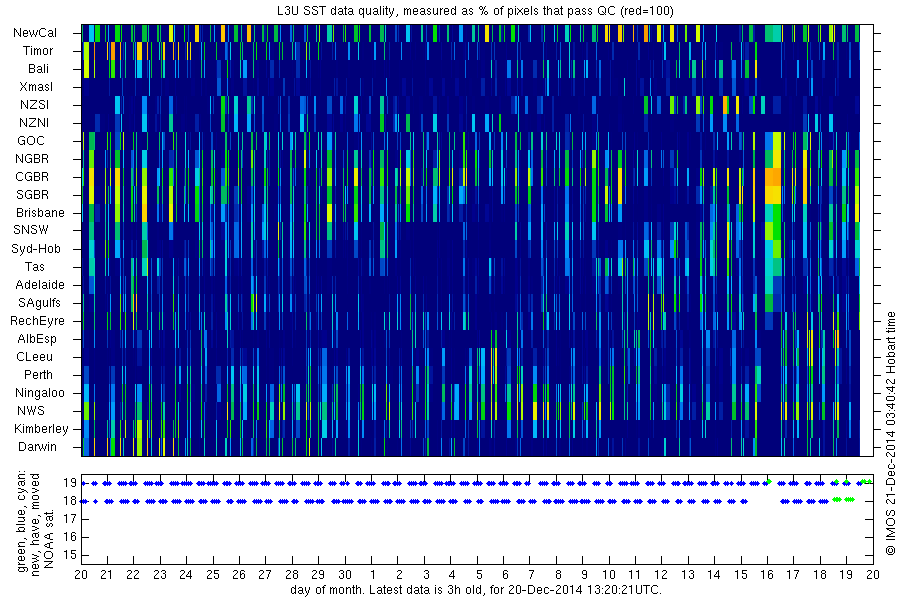Screen dimensions: 900x600
Task: Click the Tas region label
Action: coord(34,266)
